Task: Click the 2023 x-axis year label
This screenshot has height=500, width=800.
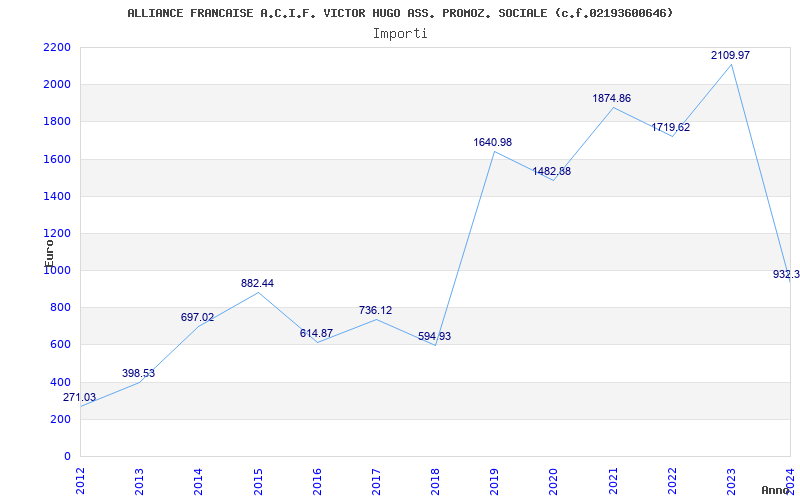Action: coord(732,481)
